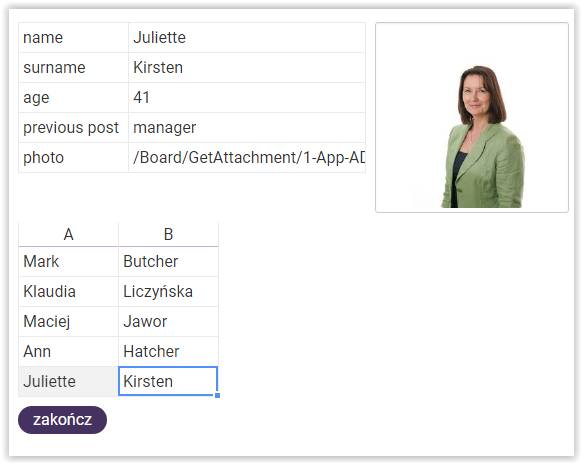Image resolution: width=582 pixels, height=464 pixels.
Task: Select the Klaudia cell
Action: [68, 291]
